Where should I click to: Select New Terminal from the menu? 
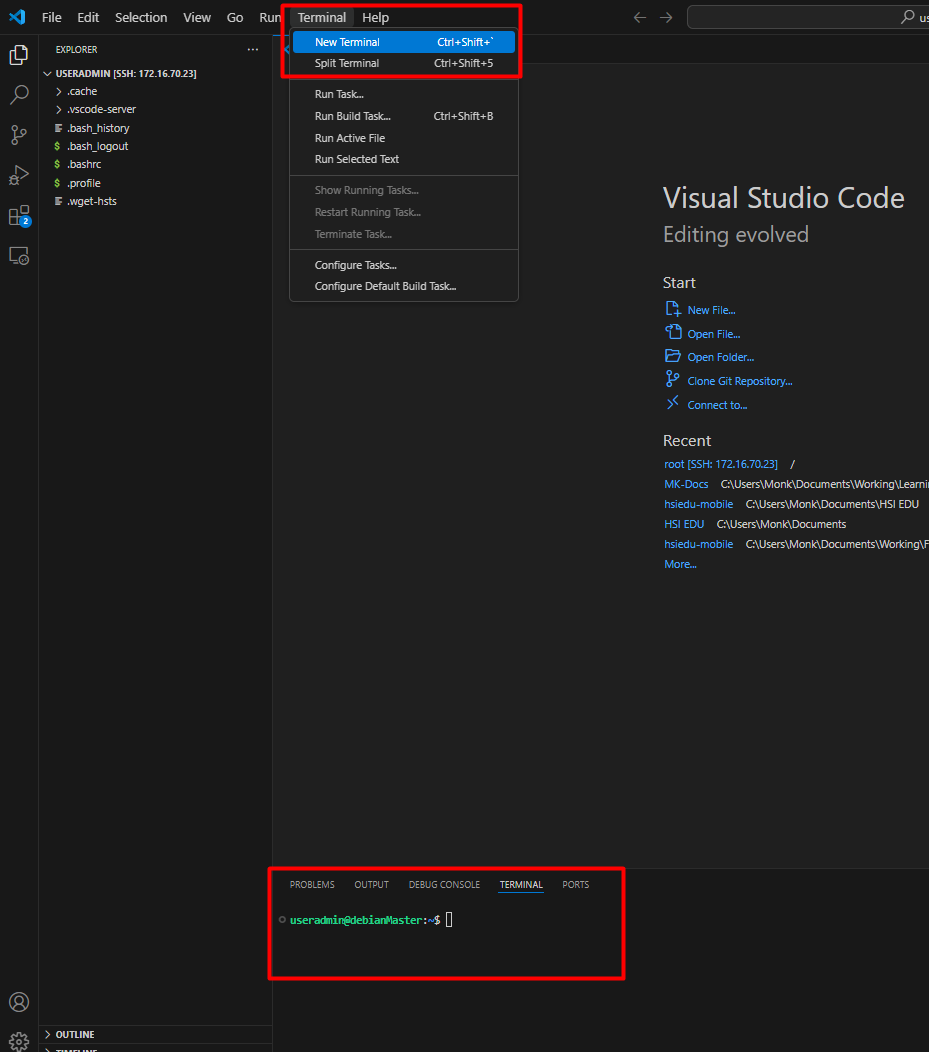tap(347, 42)
